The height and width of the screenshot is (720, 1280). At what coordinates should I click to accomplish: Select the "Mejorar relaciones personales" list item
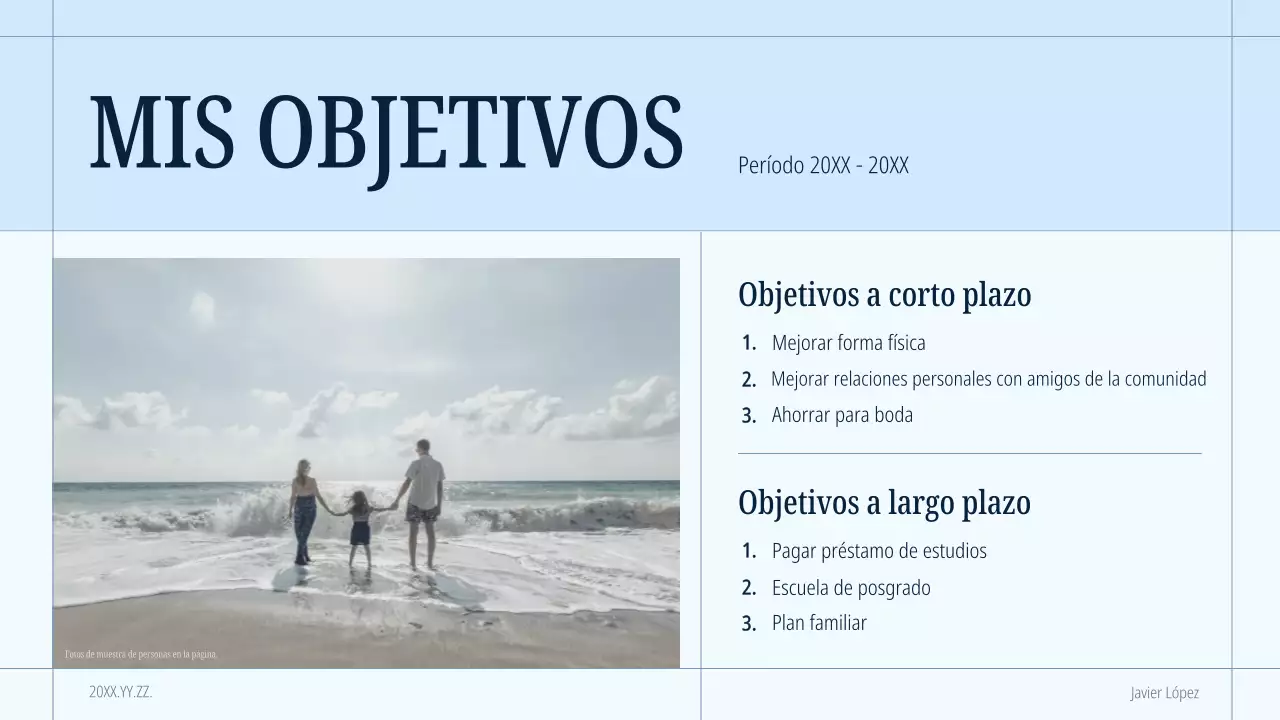[x=988, y=378]
